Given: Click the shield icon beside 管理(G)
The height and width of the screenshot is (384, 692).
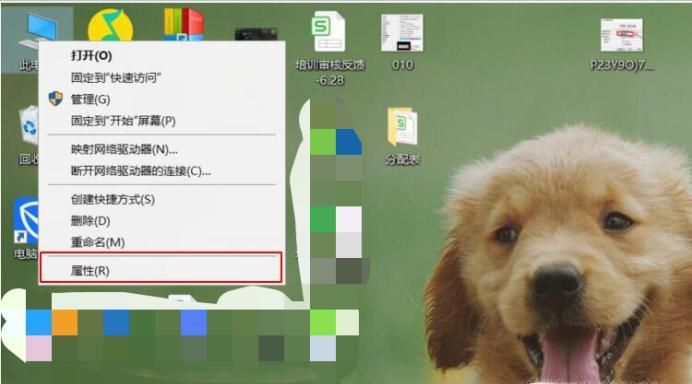Looking at the screenshot, I should [56, 98].
